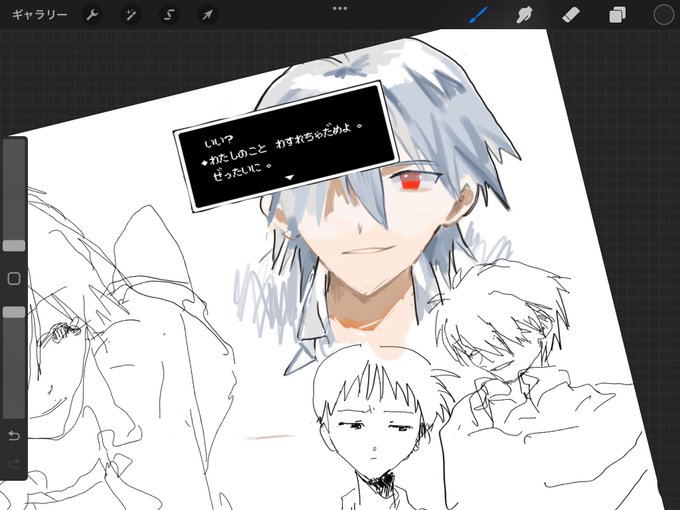Viewport: 680px width, 510px height.
Task: Click the brush opacity slider handle
Action: point(14,312)
